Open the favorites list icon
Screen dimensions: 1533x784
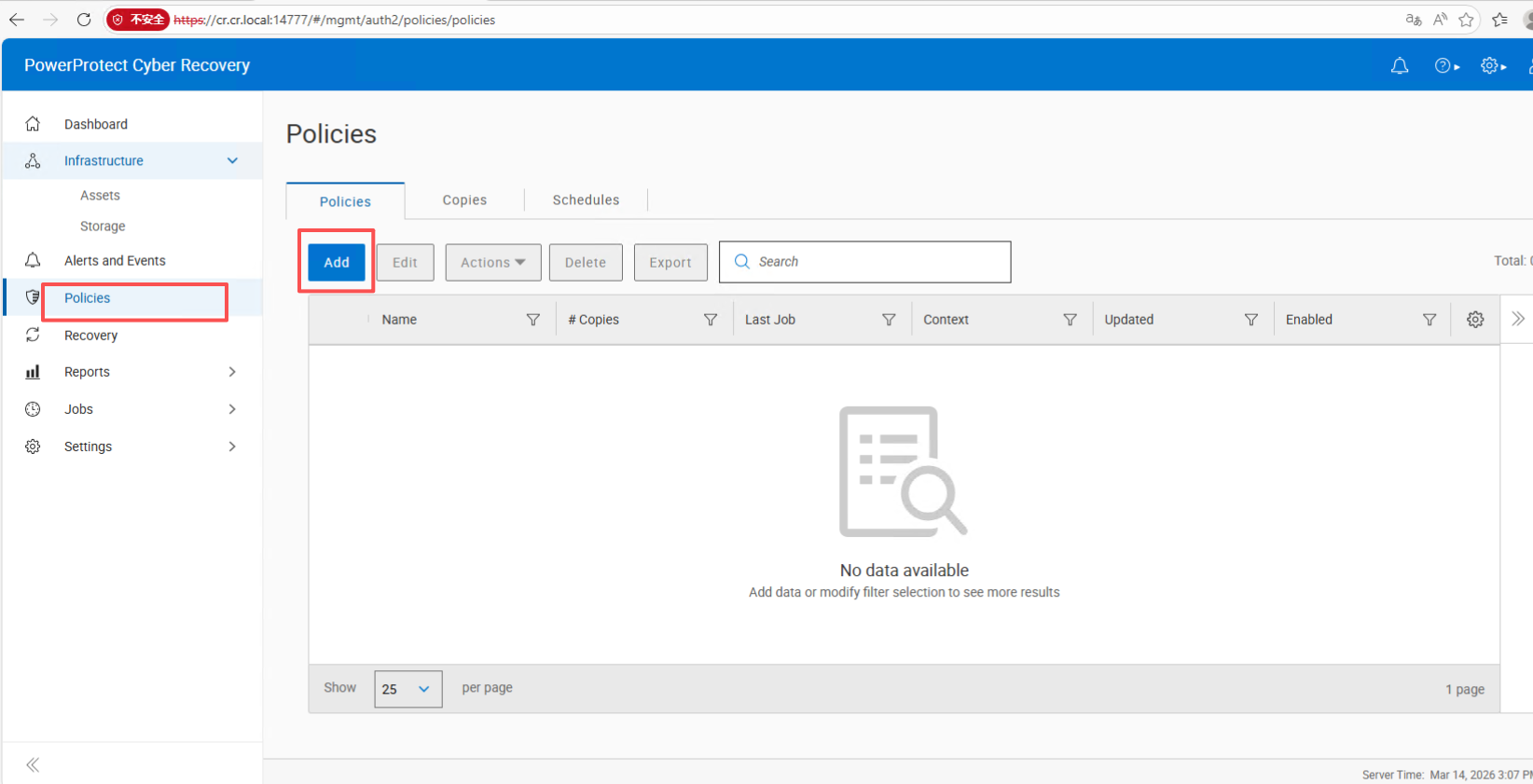tap(1500, 20)
